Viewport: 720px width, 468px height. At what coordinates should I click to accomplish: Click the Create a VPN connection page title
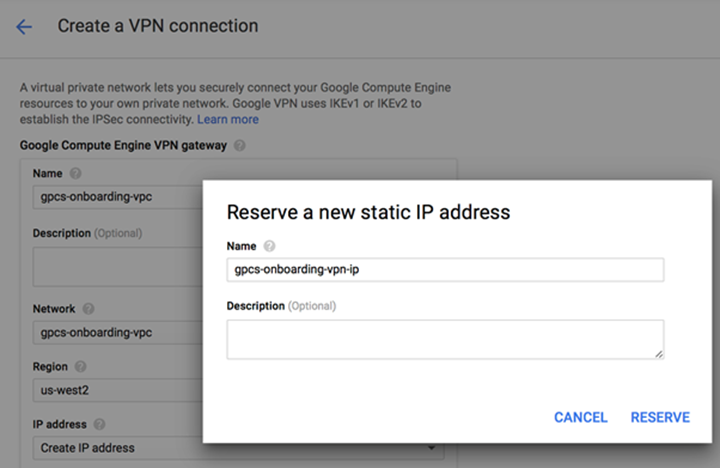coord(158,26)
